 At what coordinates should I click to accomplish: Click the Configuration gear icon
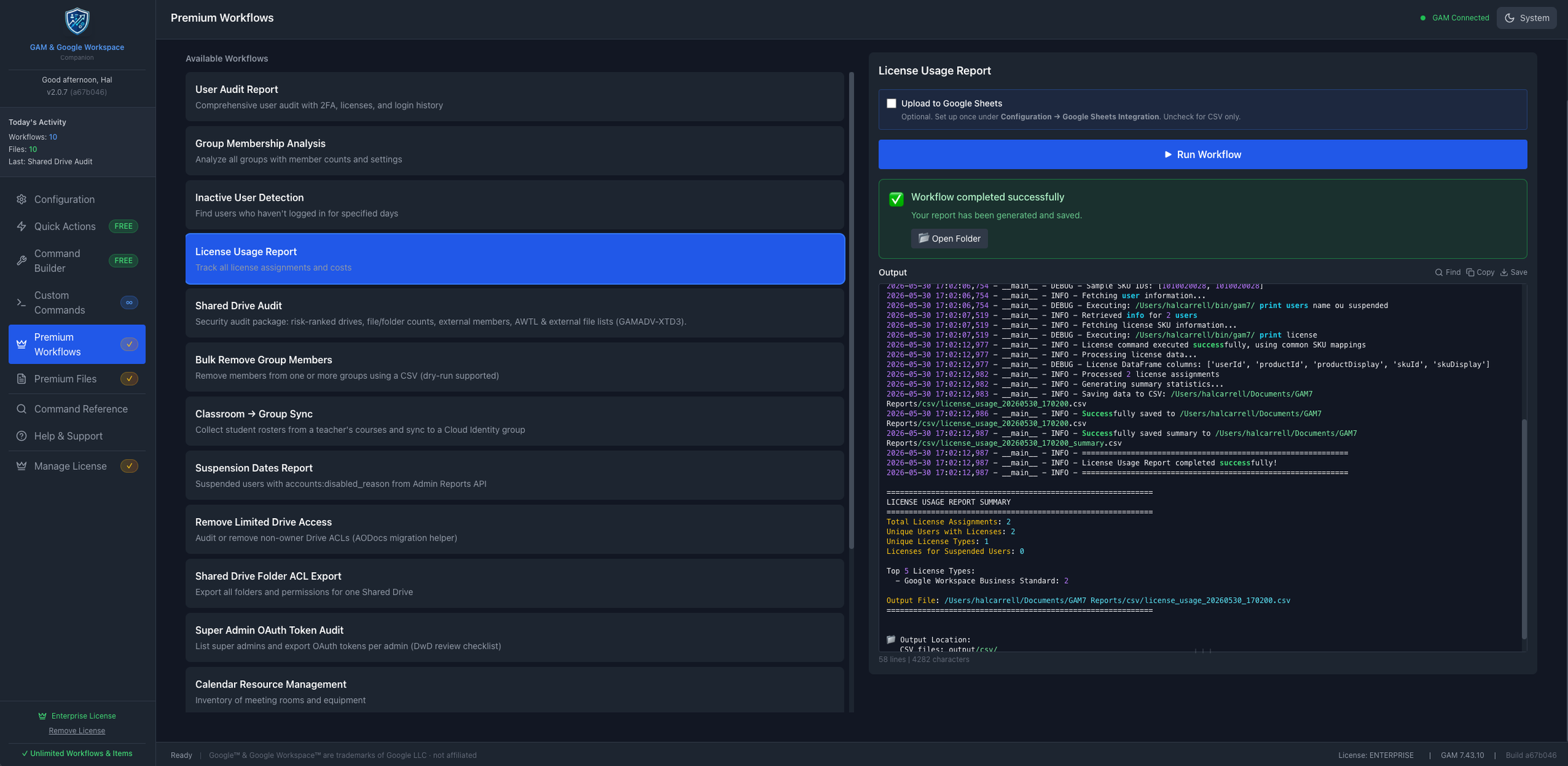tap(21, 199)
